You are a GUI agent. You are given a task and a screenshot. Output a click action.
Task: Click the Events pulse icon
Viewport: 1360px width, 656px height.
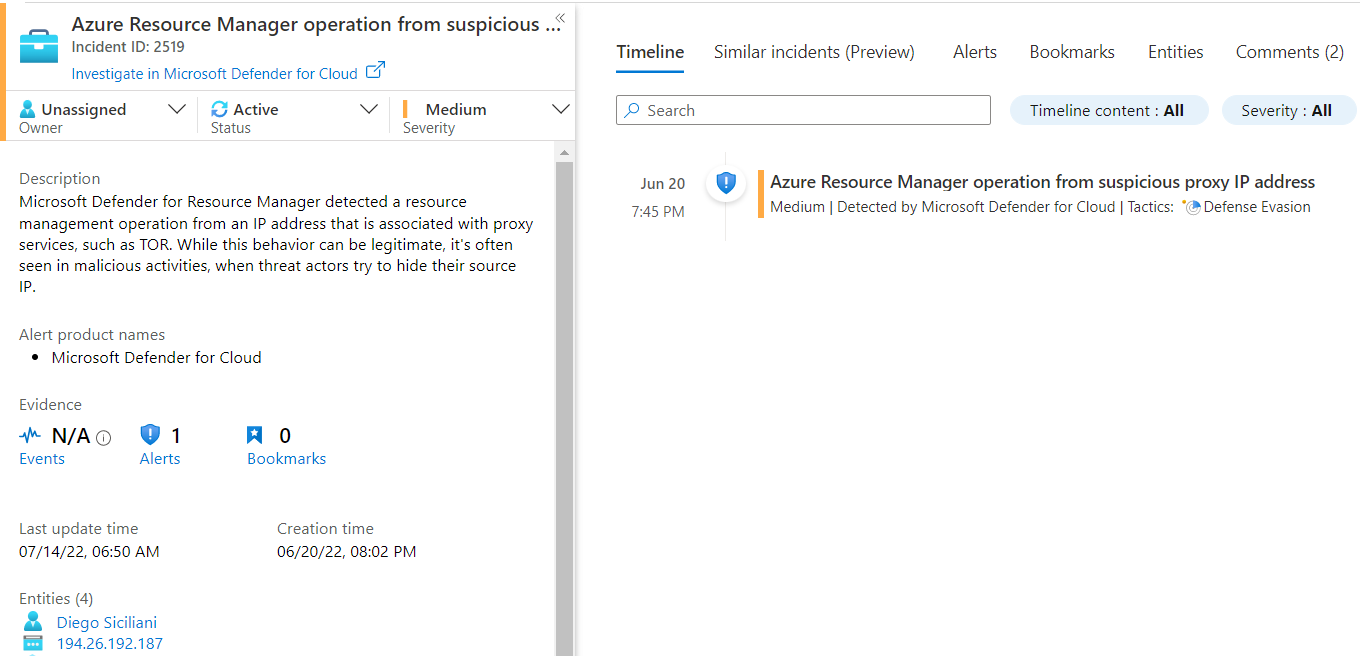pos(31,435)
